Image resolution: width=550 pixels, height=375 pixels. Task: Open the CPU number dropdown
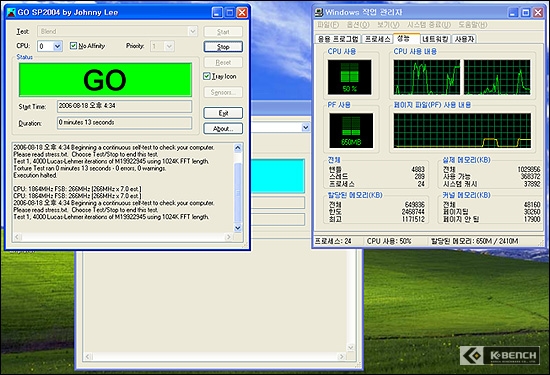tap(58, 46)
